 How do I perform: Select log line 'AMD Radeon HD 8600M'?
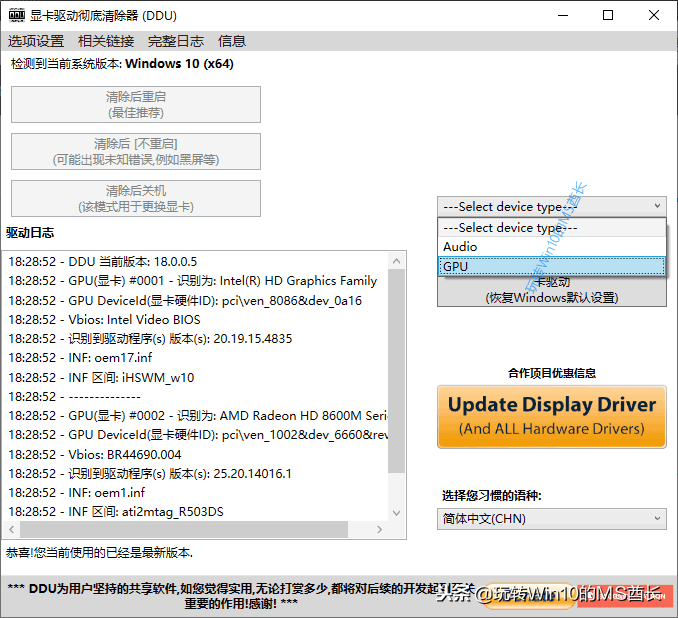click(x=198, y=416)
